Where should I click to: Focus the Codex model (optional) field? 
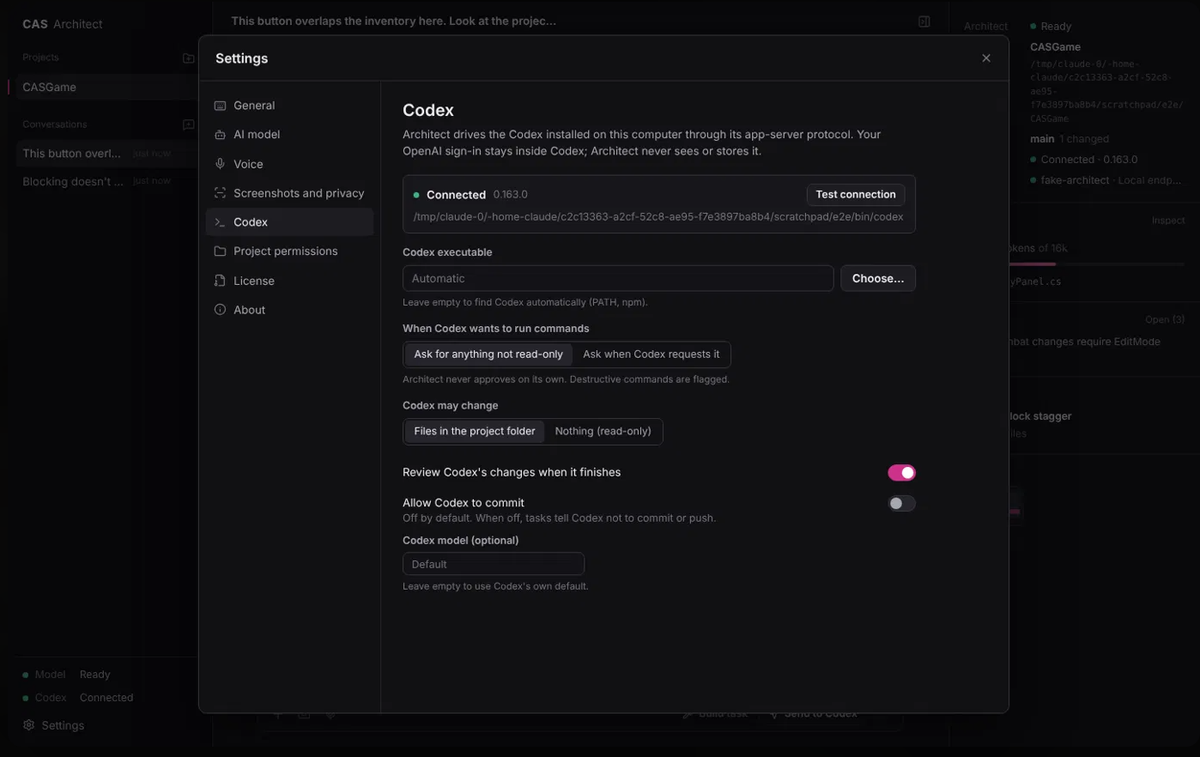pos(493,564)
